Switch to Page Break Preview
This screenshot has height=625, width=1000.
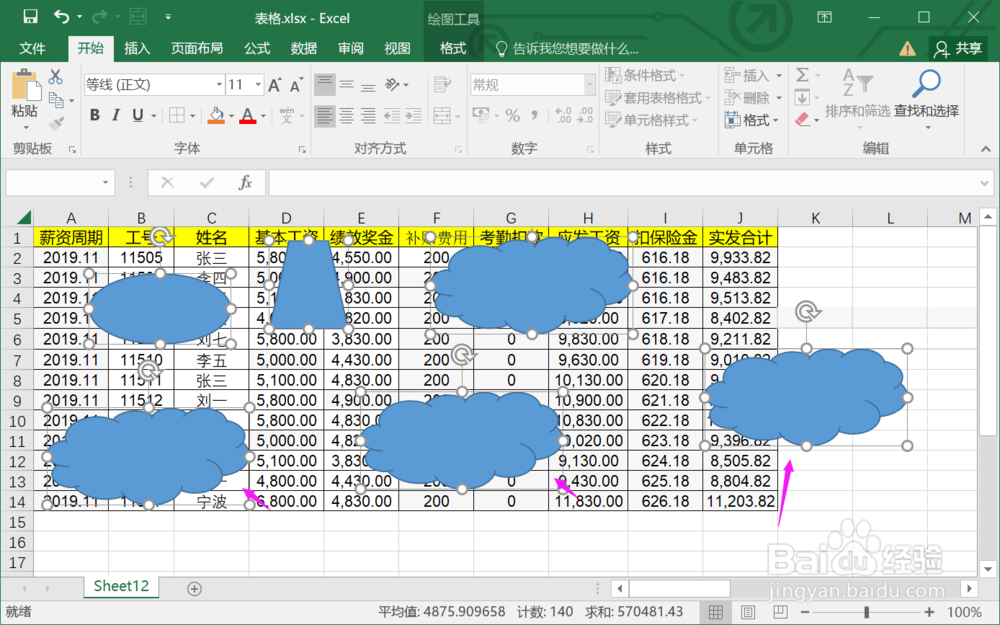point(779,613)
